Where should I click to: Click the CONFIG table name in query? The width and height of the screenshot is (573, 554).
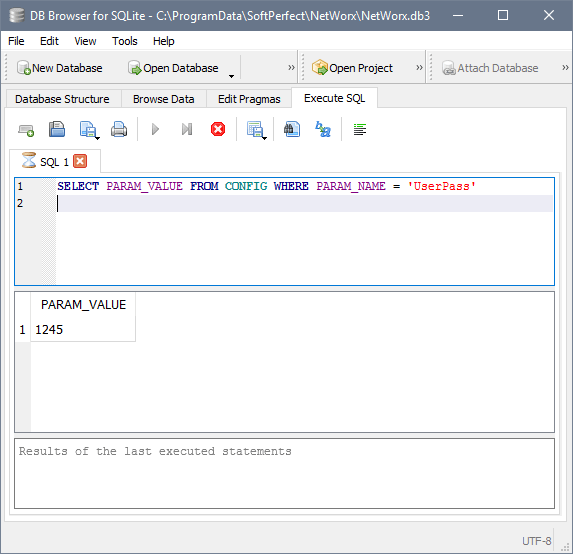[x=246, y=186]
